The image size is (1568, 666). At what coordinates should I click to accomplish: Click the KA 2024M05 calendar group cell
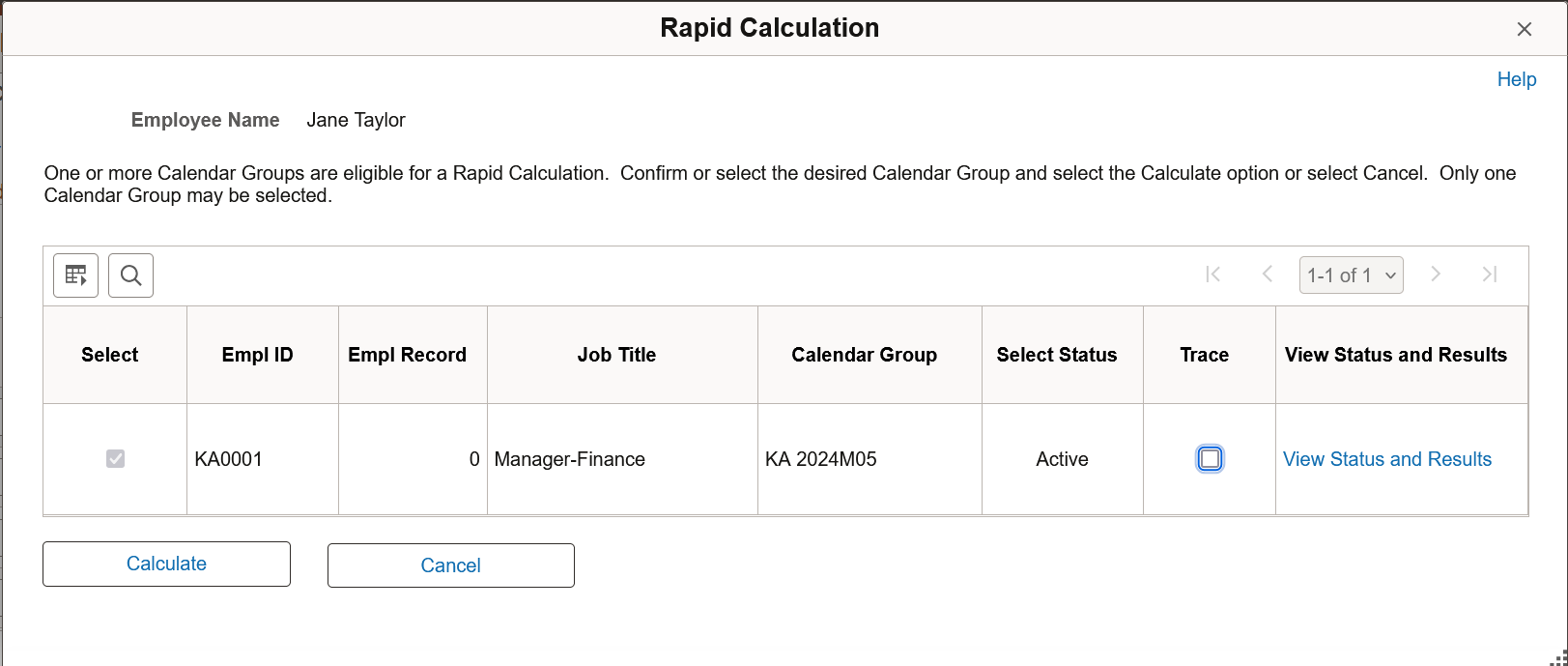coord(821,459)
